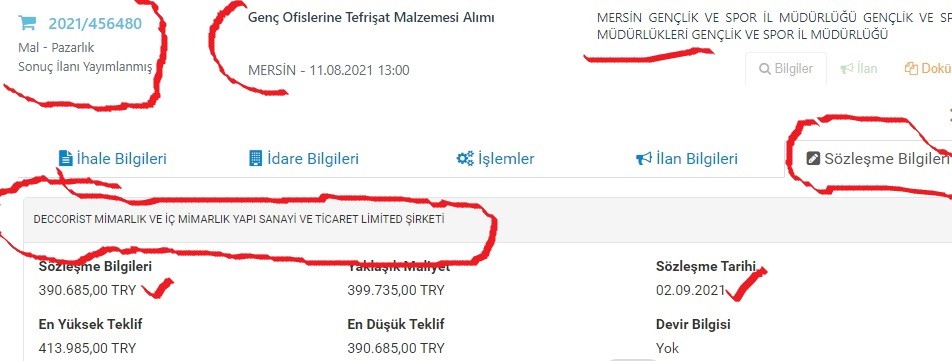This screenshot has height=361, width=952.
Task: Expand the DECCORIST MİMARLIK company panel header
Action: [x=488, y=220]
